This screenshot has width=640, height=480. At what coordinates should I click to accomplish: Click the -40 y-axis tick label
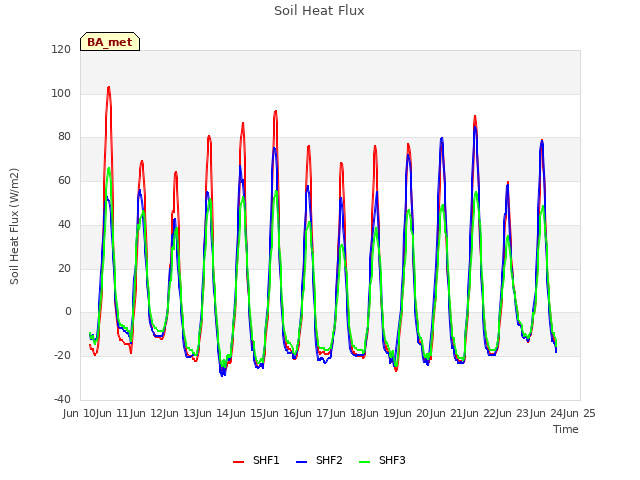tap(62, 399)
